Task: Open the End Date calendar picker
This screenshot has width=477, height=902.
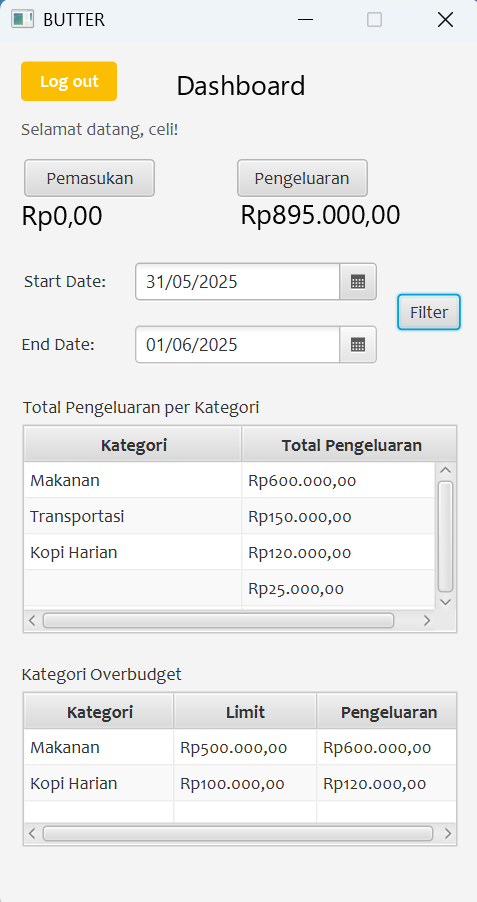Action: tap(358, 345)
